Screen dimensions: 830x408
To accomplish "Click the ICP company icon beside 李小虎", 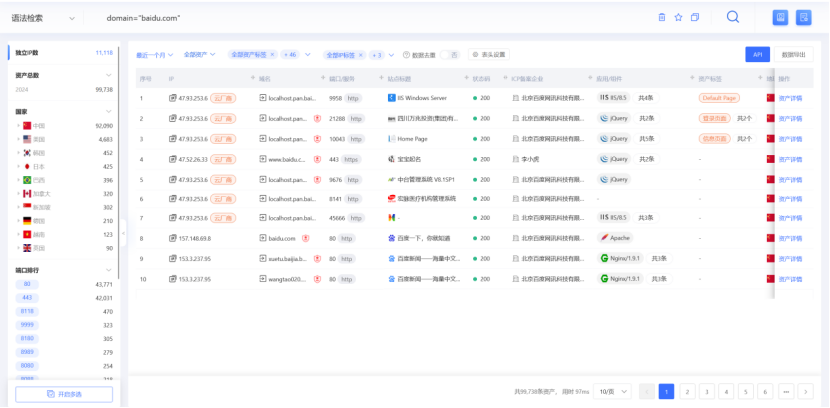I will 516,159.
